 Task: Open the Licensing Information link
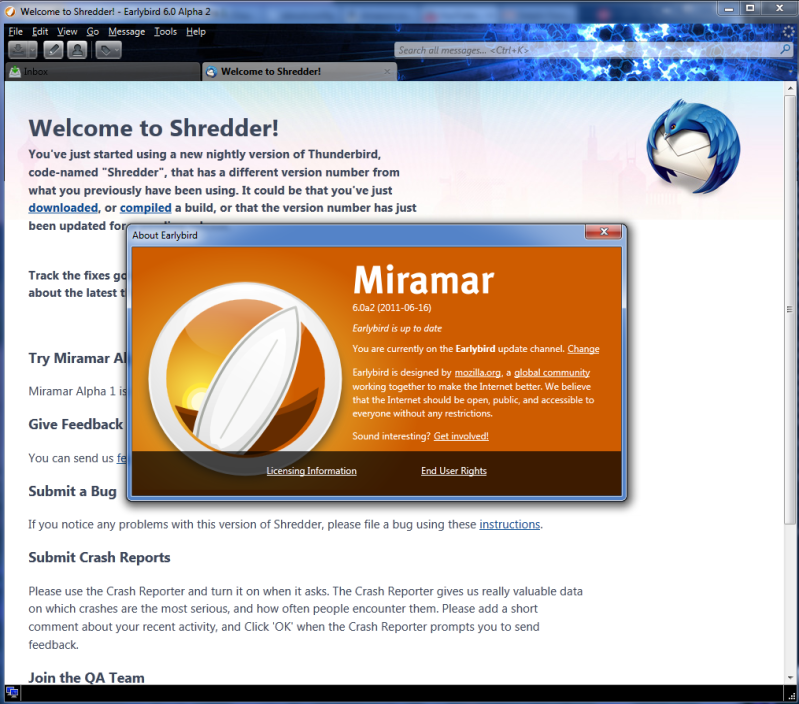tap(311, 471)
